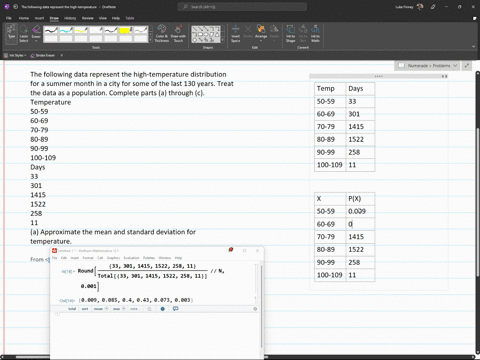Switch to the Insert tab

click(x=39, y=18)
